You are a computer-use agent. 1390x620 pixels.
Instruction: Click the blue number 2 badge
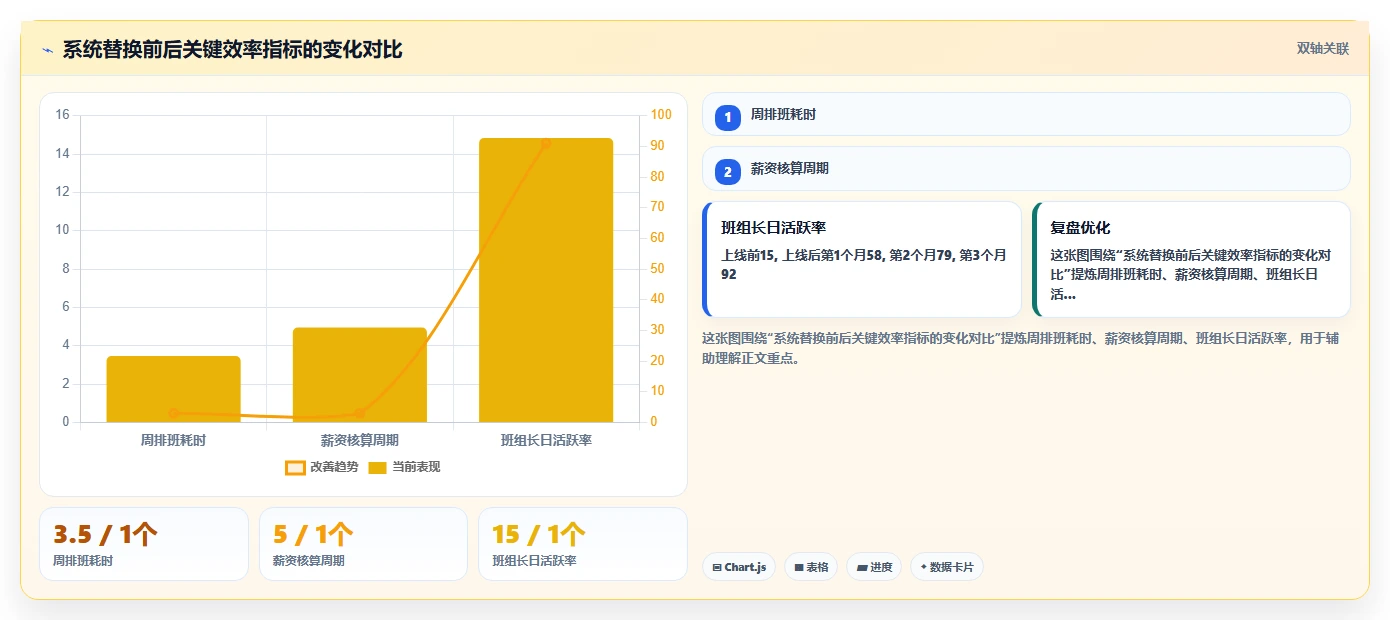coord(728,172)
